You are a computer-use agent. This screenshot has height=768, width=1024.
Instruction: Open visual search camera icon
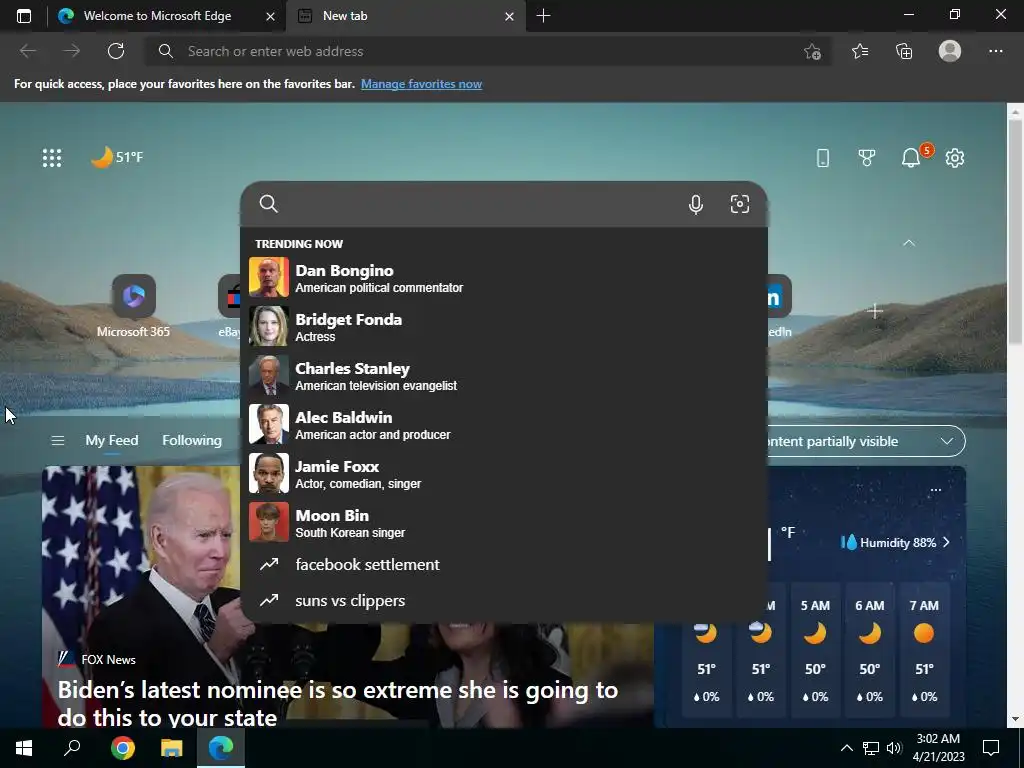(740, 204)
